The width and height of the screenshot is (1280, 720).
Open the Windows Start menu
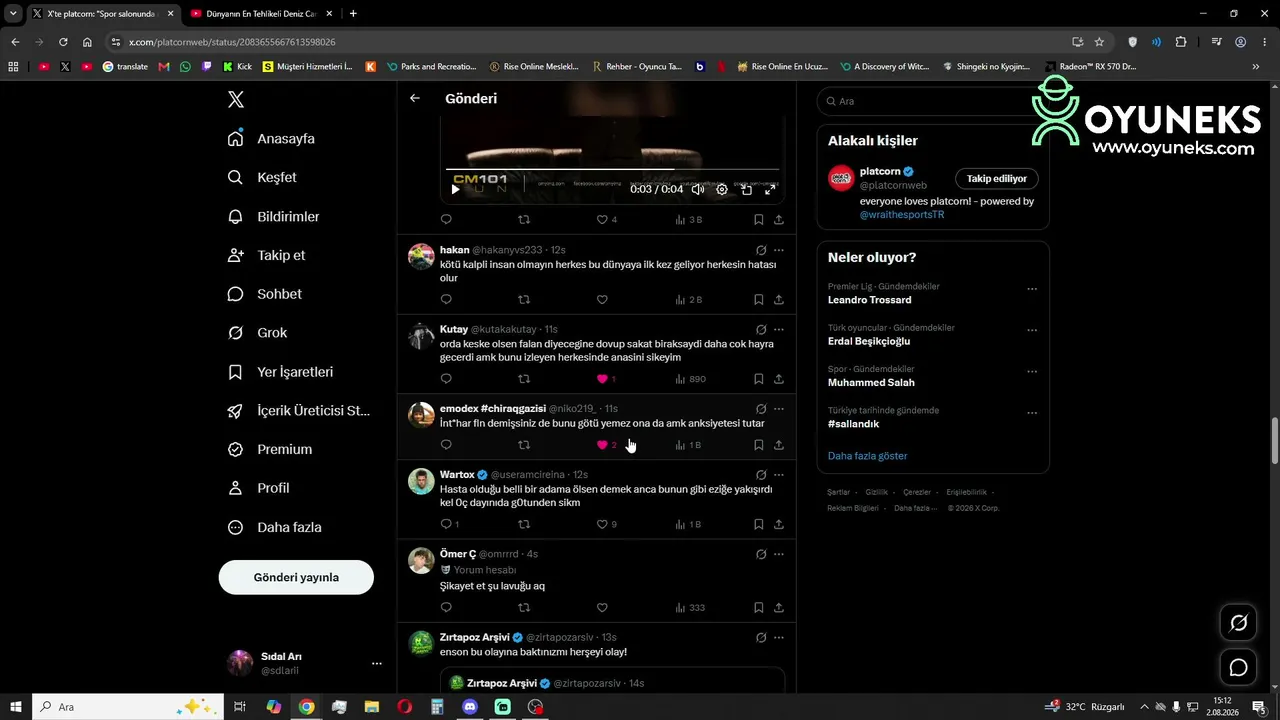click(x=16, y=707)
